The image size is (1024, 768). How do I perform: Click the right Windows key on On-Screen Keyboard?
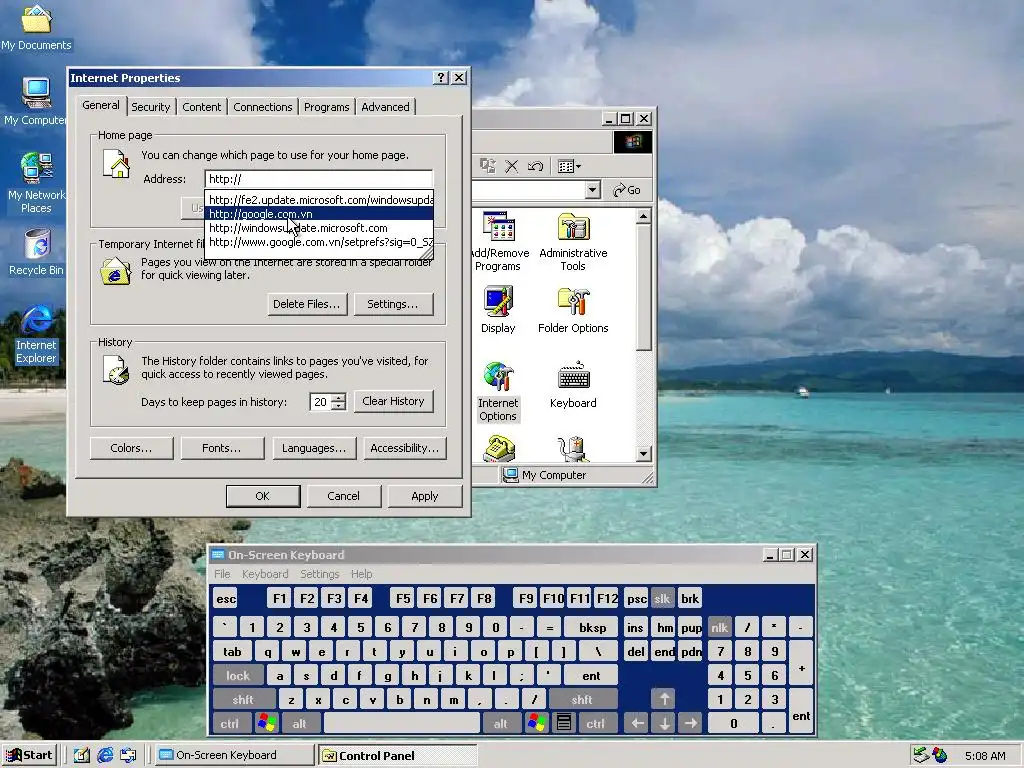(x=536, y=723)
